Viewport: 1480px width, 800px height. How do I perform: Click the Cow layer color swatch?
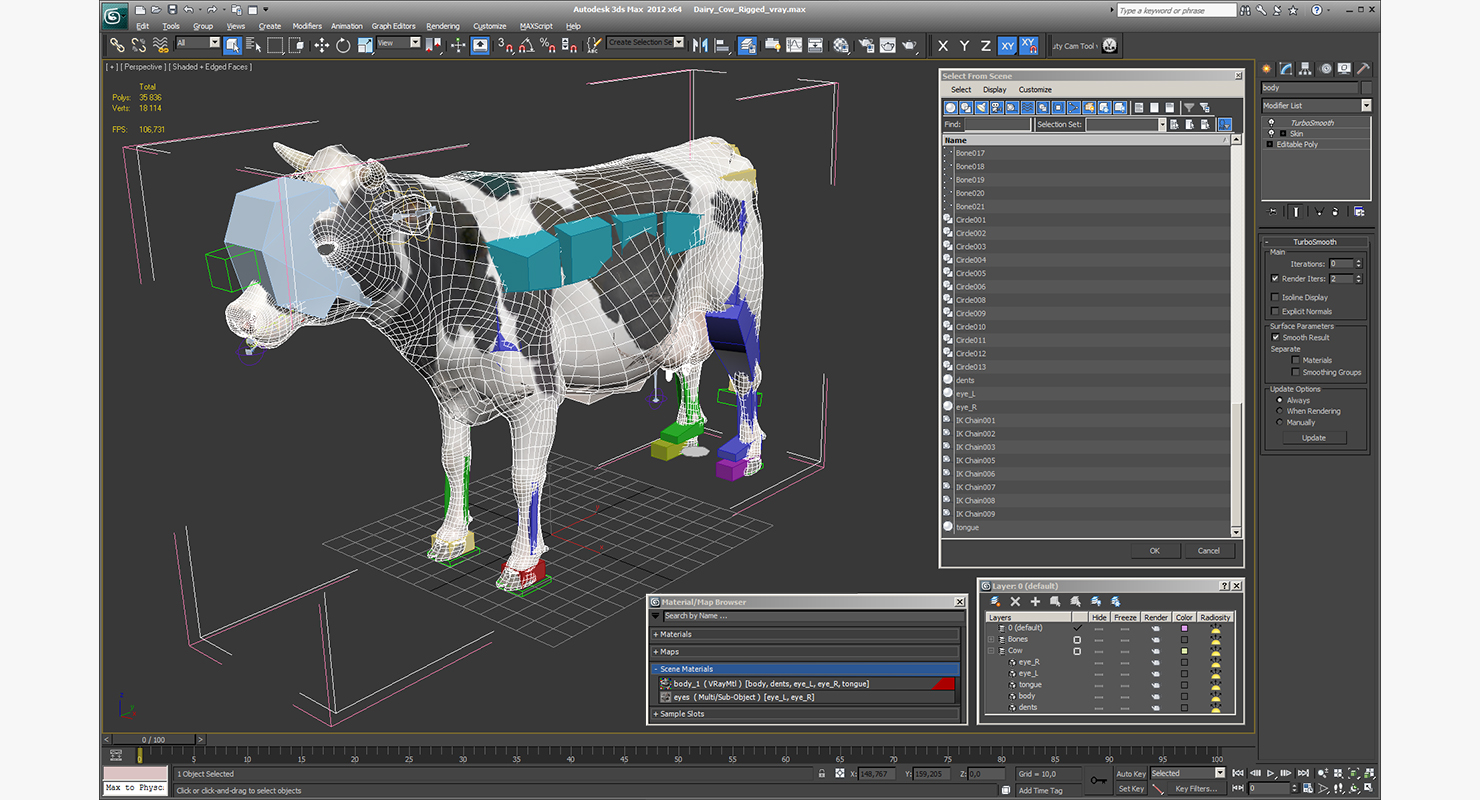pyautogui.click(x=1185, y=651)
